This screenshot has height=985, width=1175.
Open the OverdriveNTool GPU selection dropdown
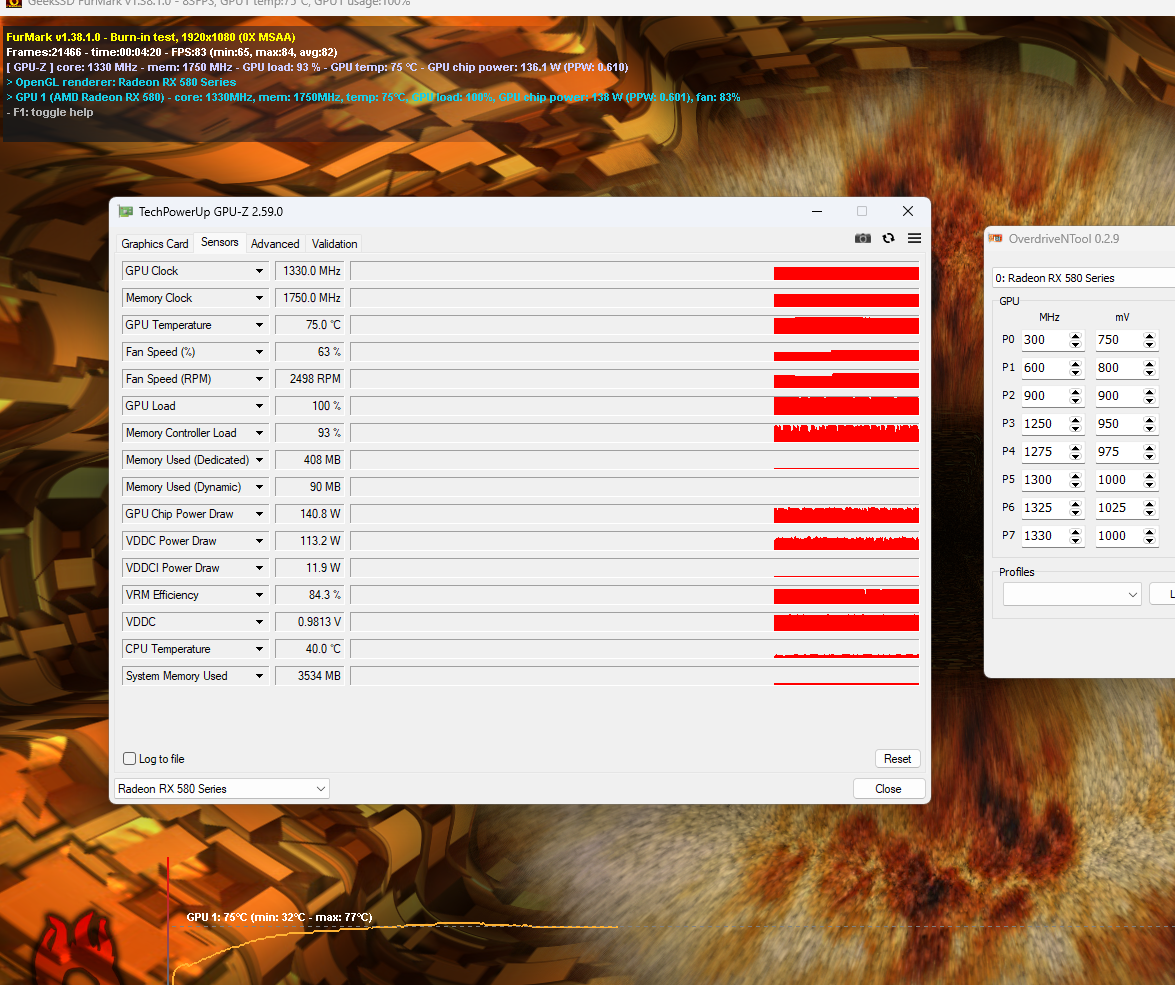coord(1084,277)
